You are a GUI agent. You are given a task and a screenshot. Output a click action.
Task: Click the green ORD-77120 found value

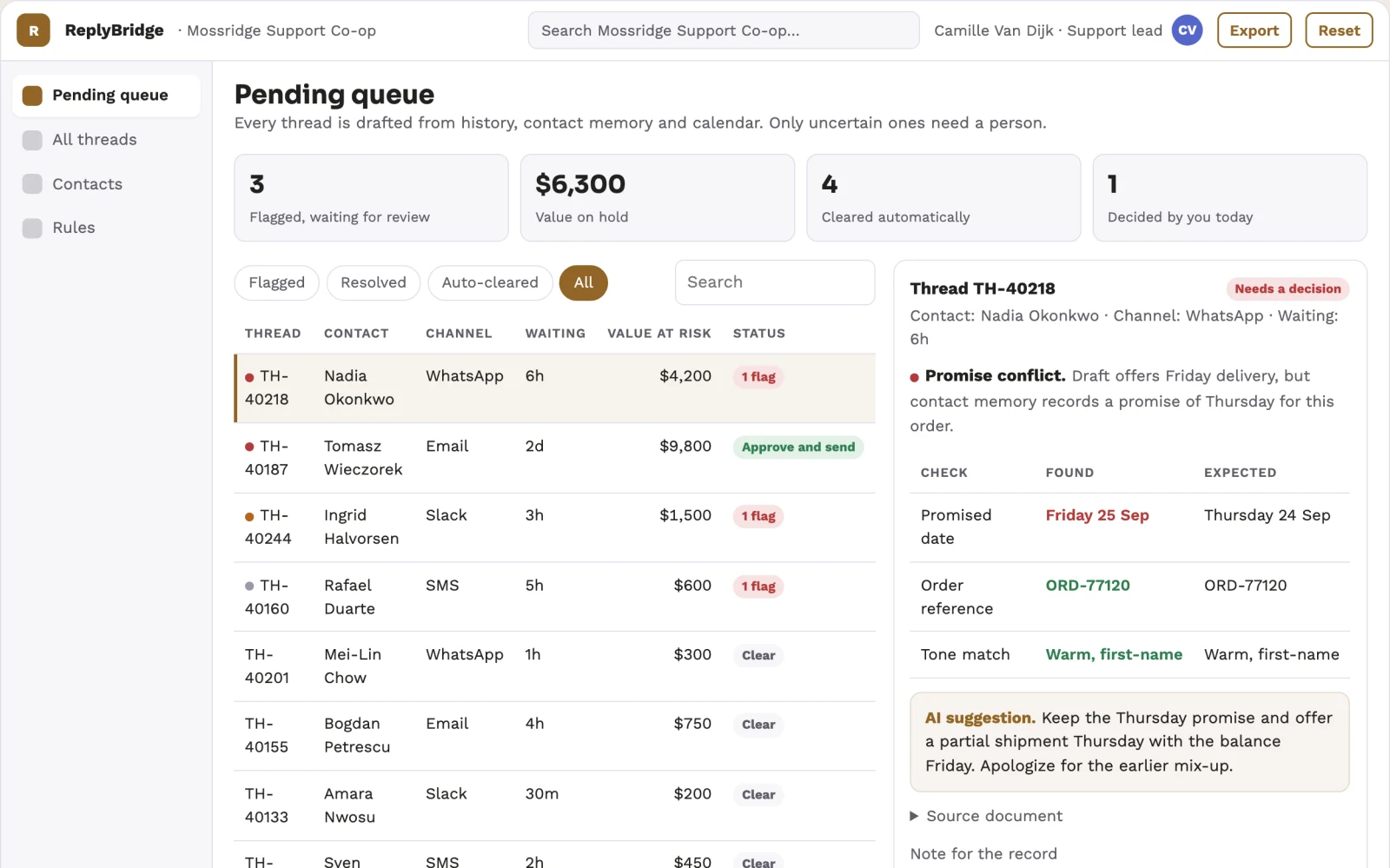coord(1087,586)
